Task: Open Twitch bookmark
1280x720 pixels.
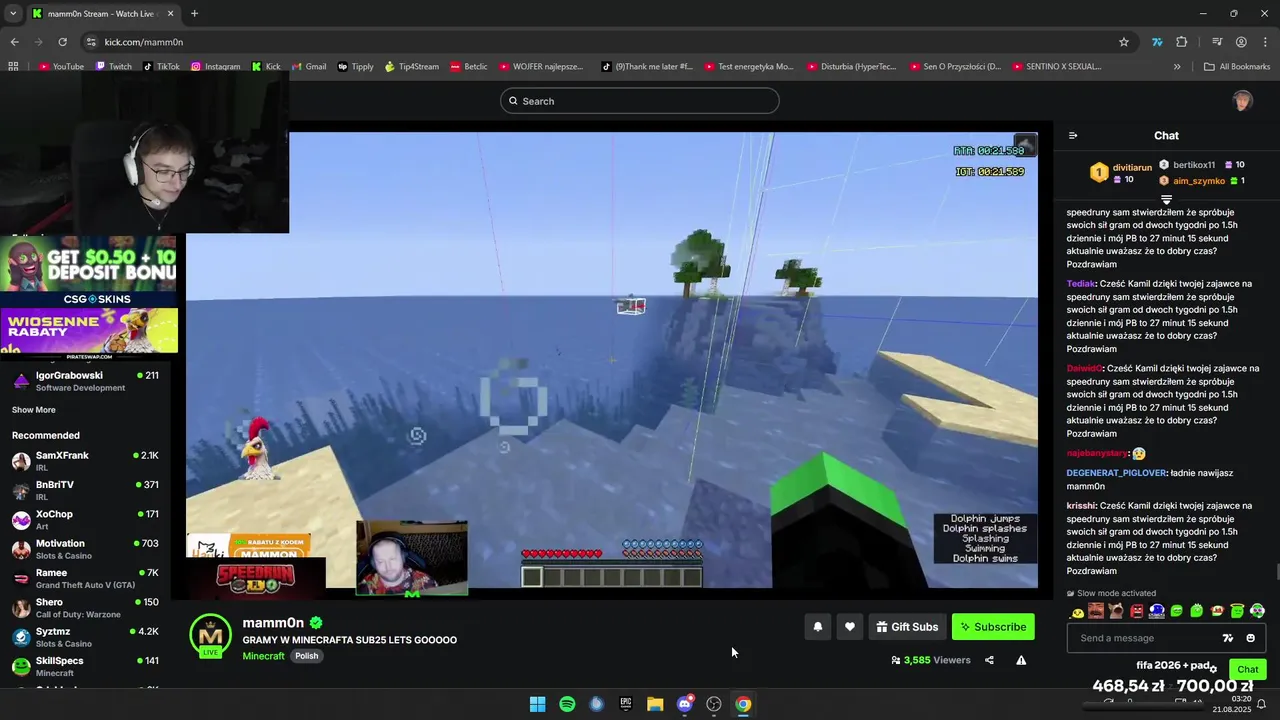Action: tap(113, 66)
